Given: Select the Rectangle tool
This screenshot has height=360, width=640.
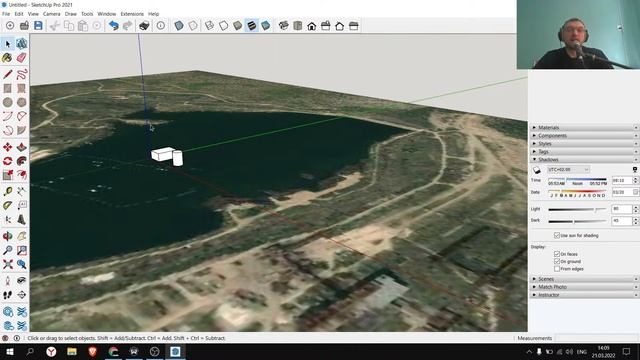Looking at the screenshot, I should [x=8, y=88].
